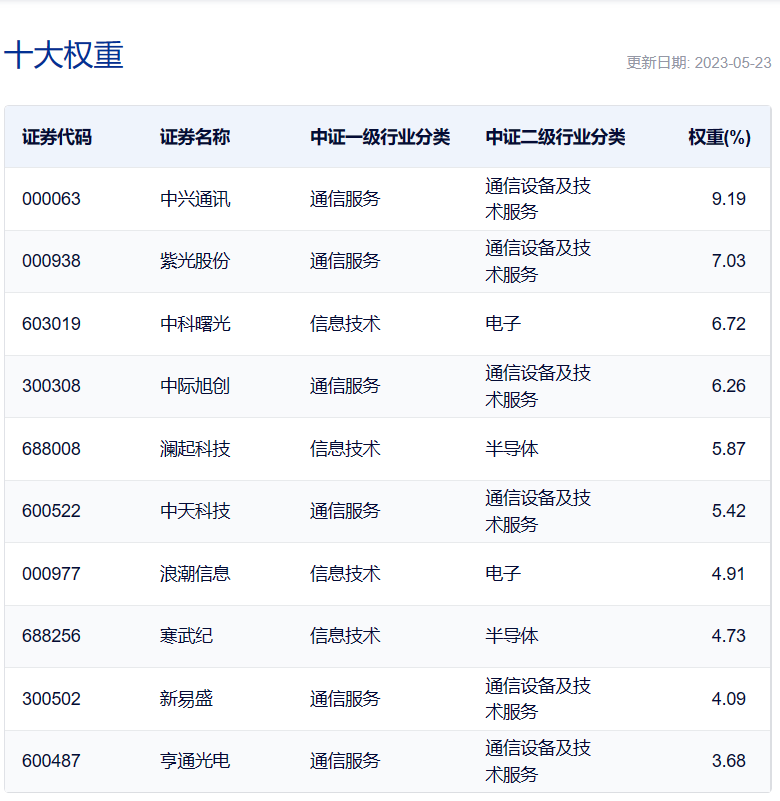Click 通信服务 in the 紫光股份 row
This screenshot has height=801, width=780.
tap(345, 261)
